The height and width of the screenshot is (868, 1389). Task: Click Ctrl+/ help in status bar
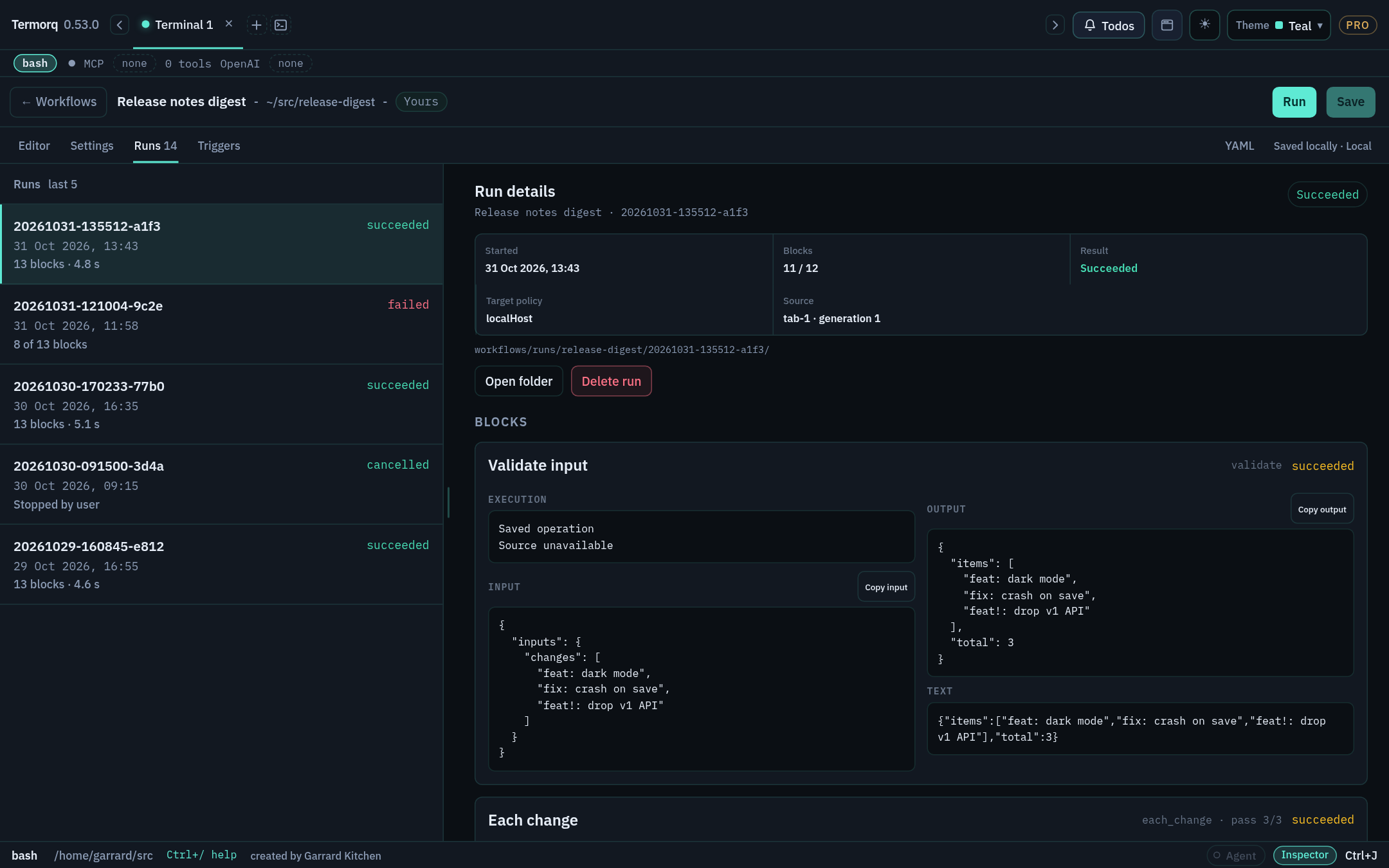click(x=201, y=855)
